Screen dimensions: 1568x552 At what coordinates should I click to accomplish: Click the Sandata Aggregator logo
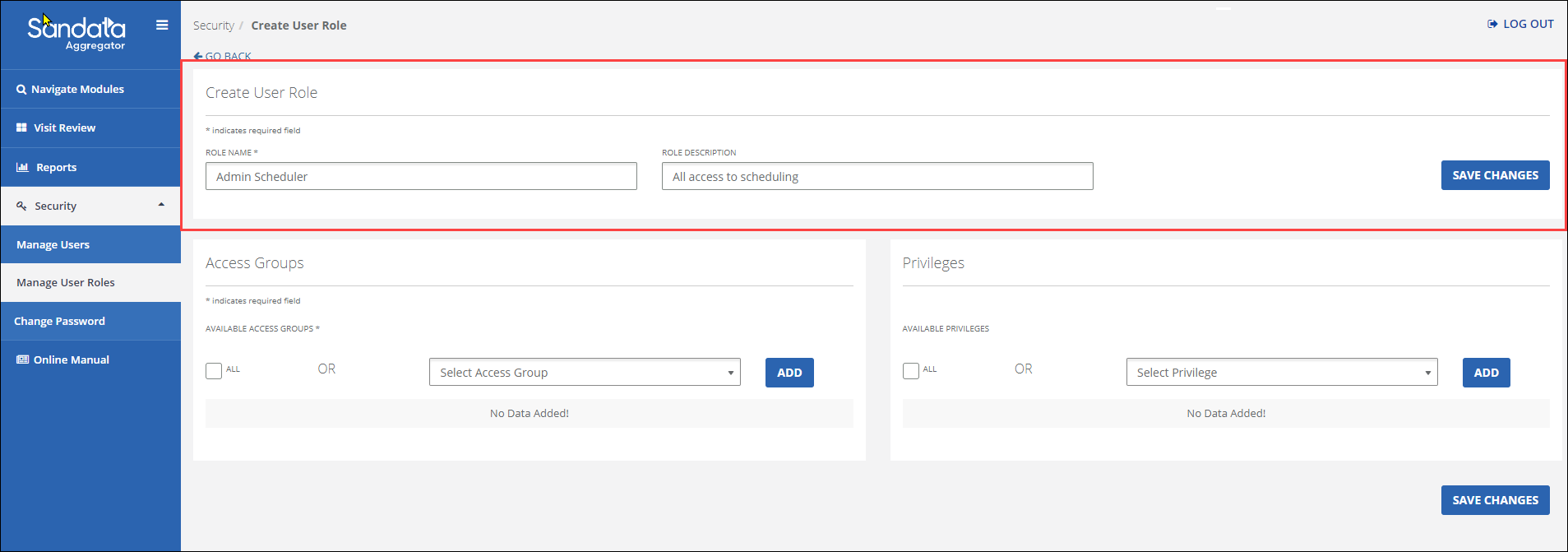click(76, 34)
